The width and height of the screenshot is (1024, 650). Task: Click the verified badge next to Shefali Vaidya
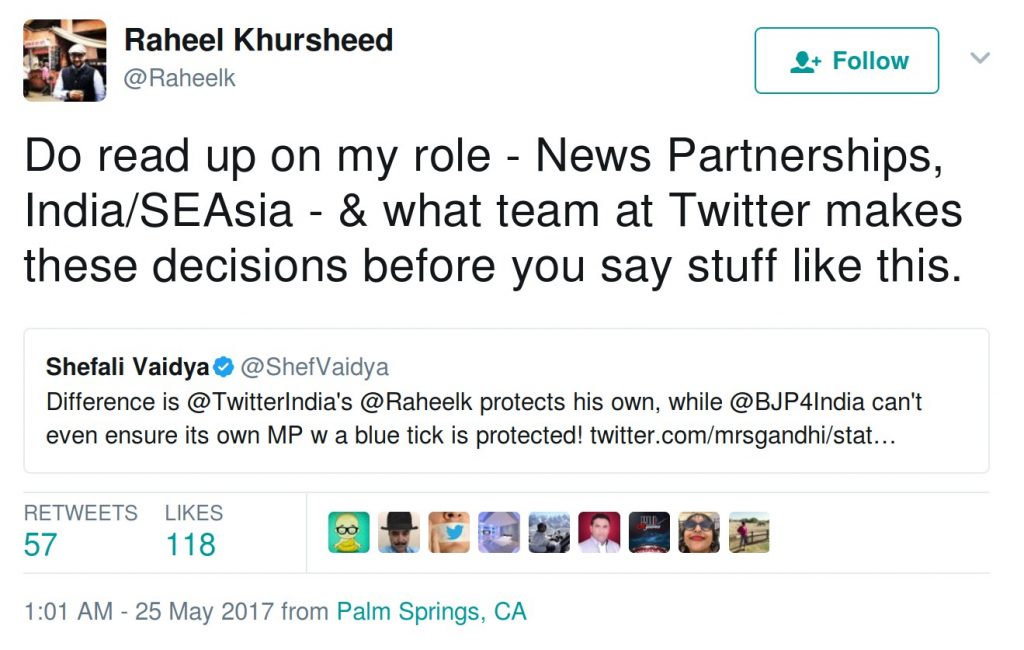(224, 367)
